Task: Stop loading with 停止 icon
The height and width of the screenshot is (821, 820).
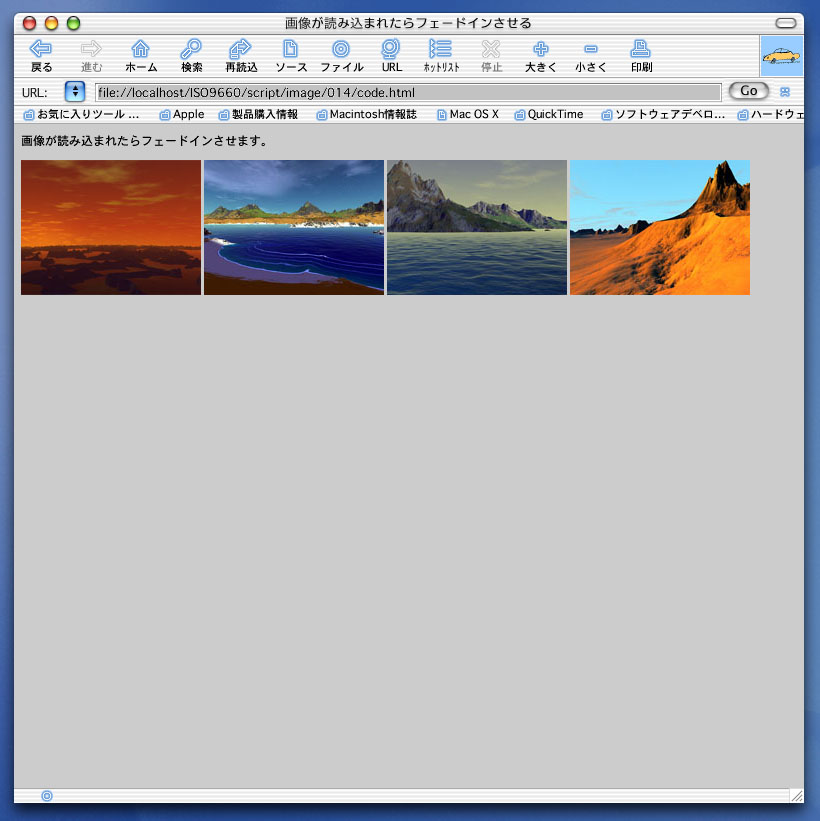Action: pos(491,55)
